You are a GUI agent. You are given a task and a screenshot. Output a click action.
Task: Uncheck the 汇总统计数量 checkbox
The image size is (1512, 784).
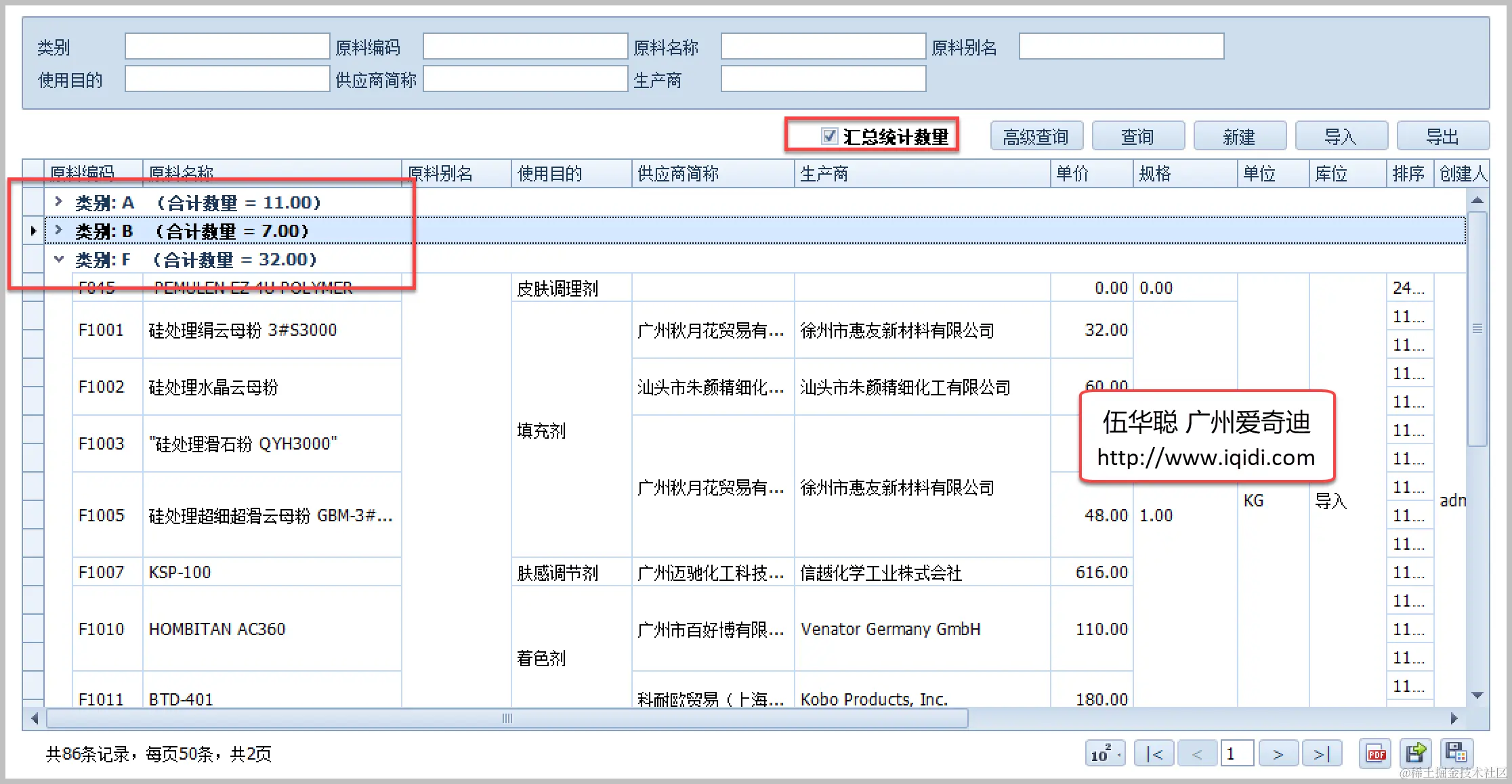coord(829,136)
